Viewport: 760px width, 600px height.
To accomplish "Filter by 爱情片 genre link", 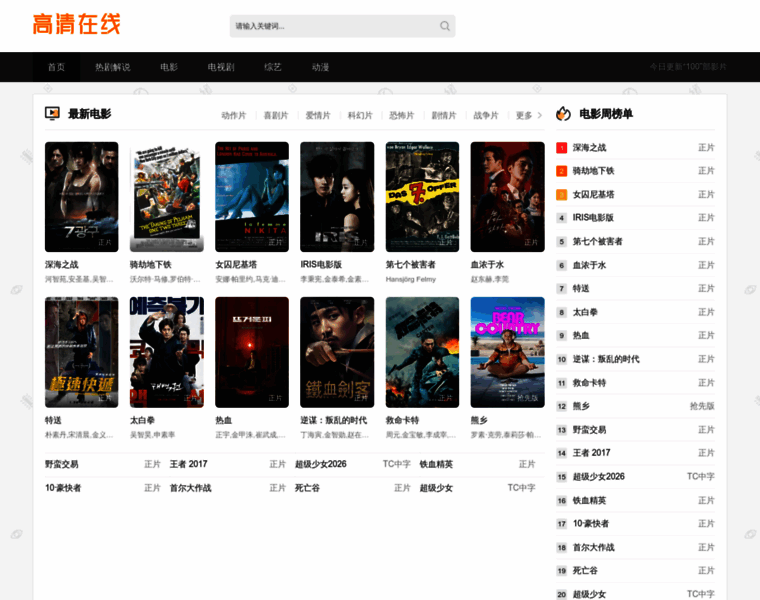I will (318, 115).
